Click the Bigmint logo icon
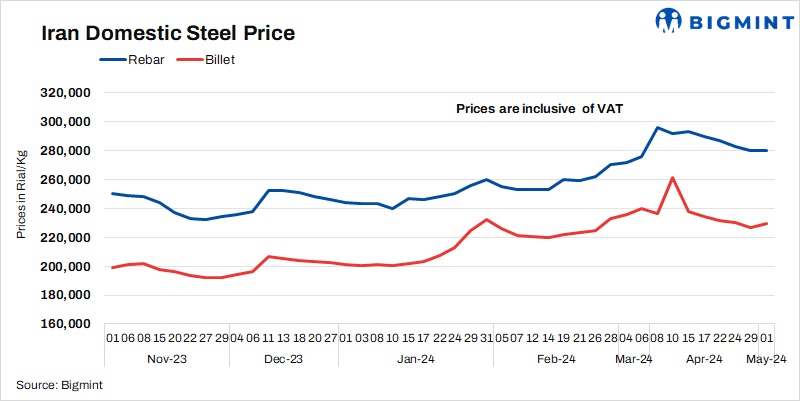The height and width of the screenshot is (401, 800). [669, 21]
